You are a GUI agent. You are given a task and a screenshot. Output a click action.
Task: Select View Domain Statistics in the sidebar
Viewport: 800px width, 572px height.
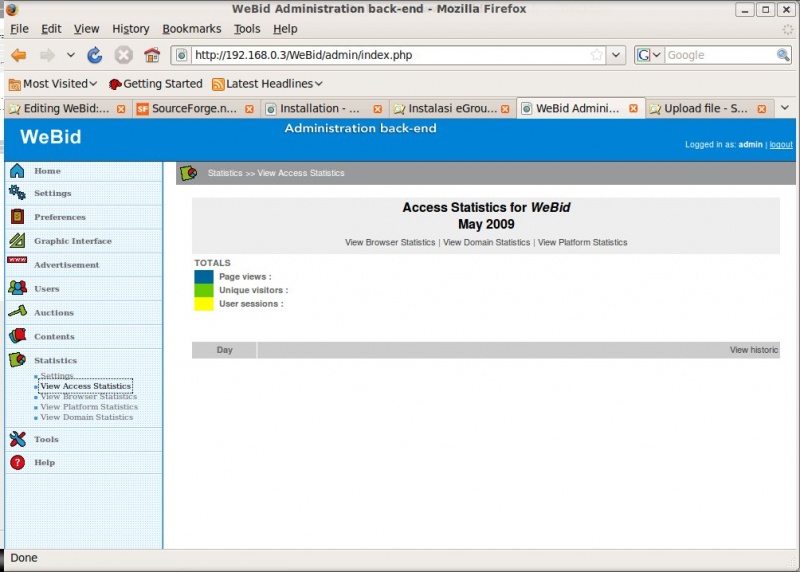[x=86, y=417]
